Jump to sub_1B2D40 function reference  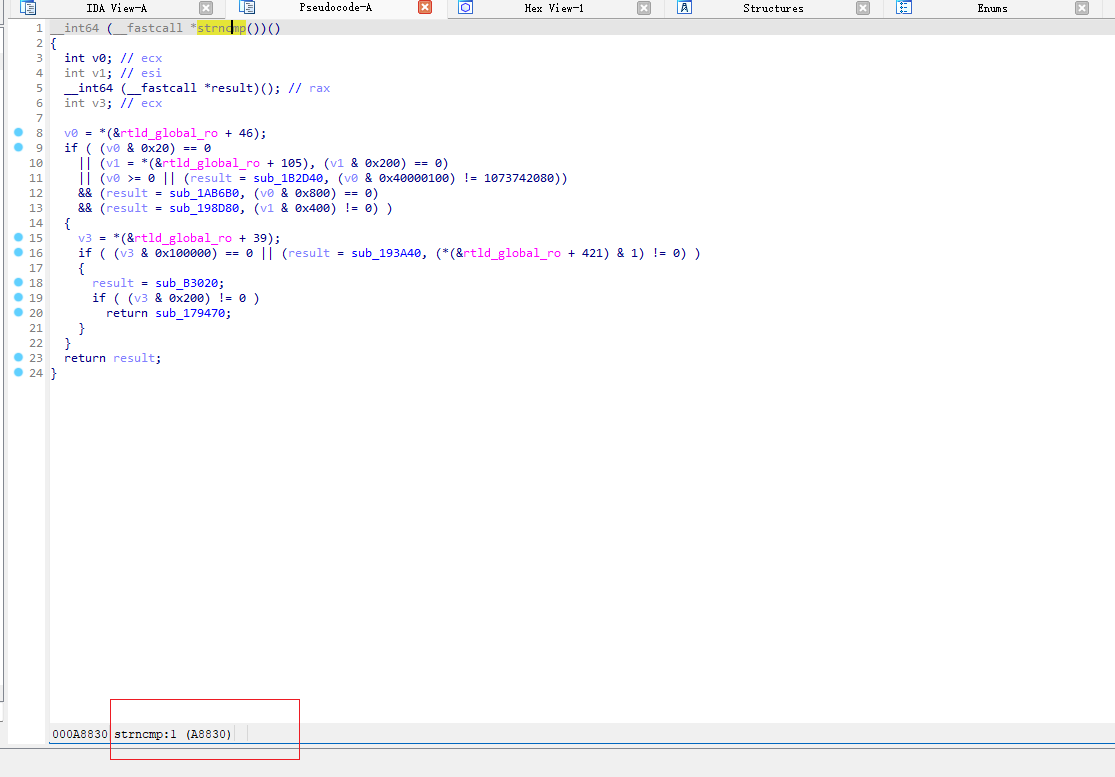(x=273, y=178)
